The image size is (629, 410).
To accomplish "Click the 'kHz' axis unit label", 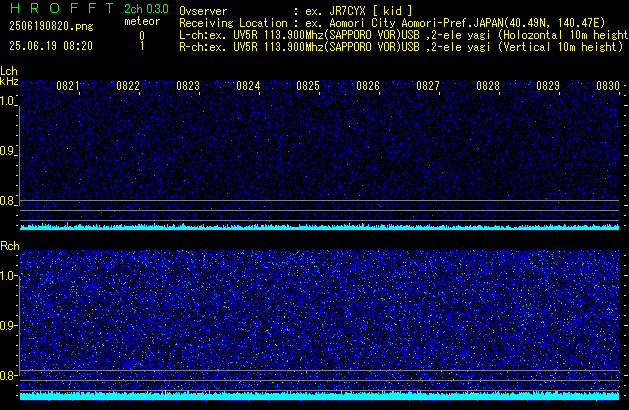I will point(9,81).
